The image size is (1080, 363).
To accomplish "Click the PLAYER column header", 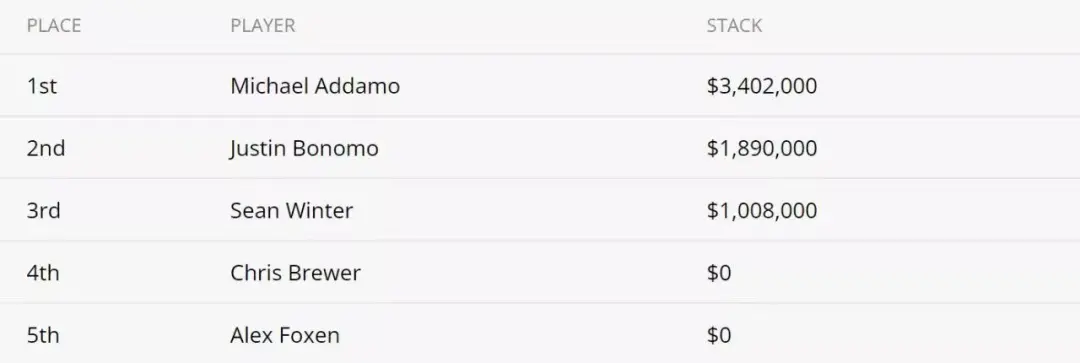I will (262, 25).
